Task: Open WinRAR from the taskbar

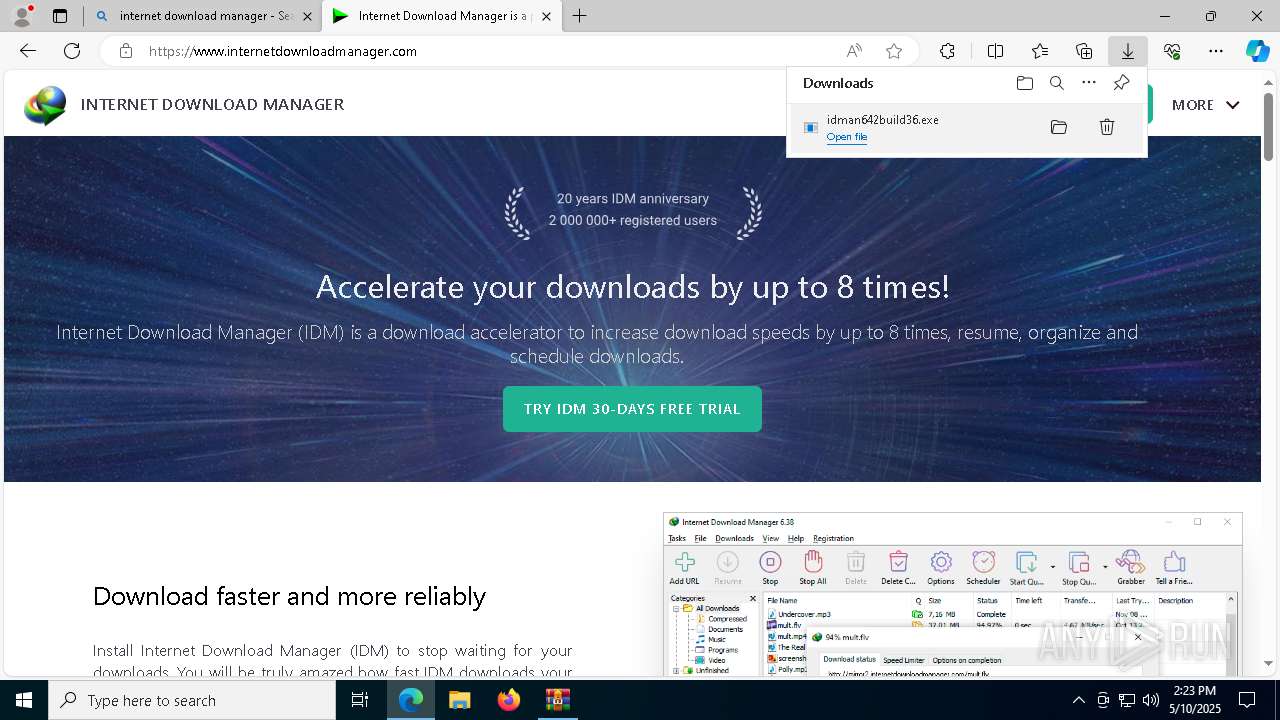Action: point(557,700)
